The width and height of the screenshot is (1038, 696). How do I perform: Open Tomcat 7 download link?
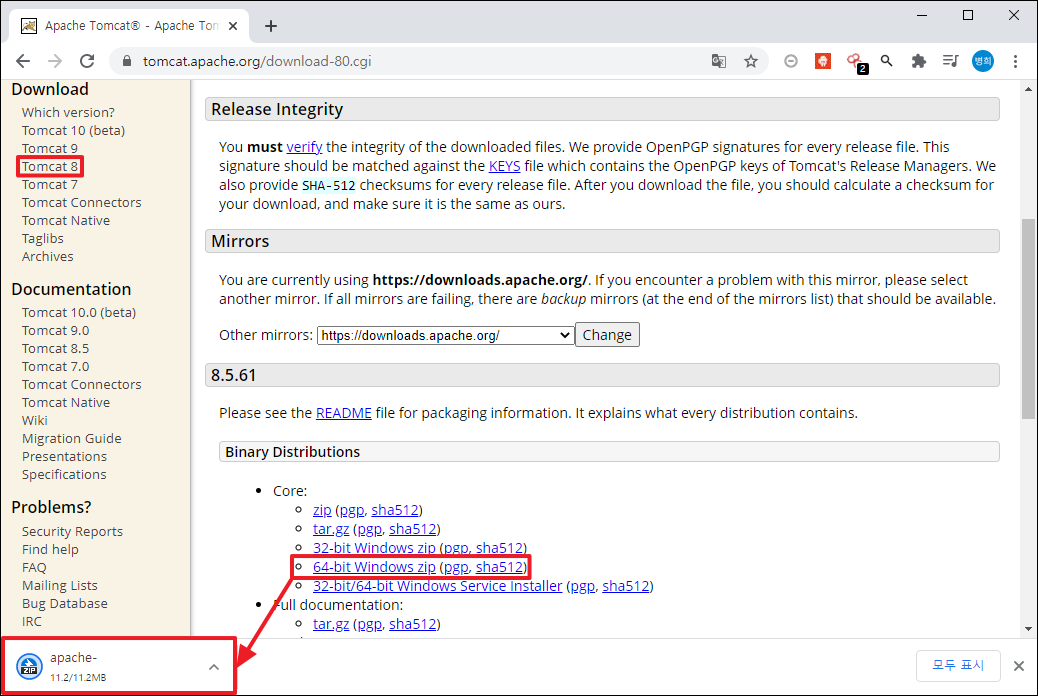click(x=50, y=184)
